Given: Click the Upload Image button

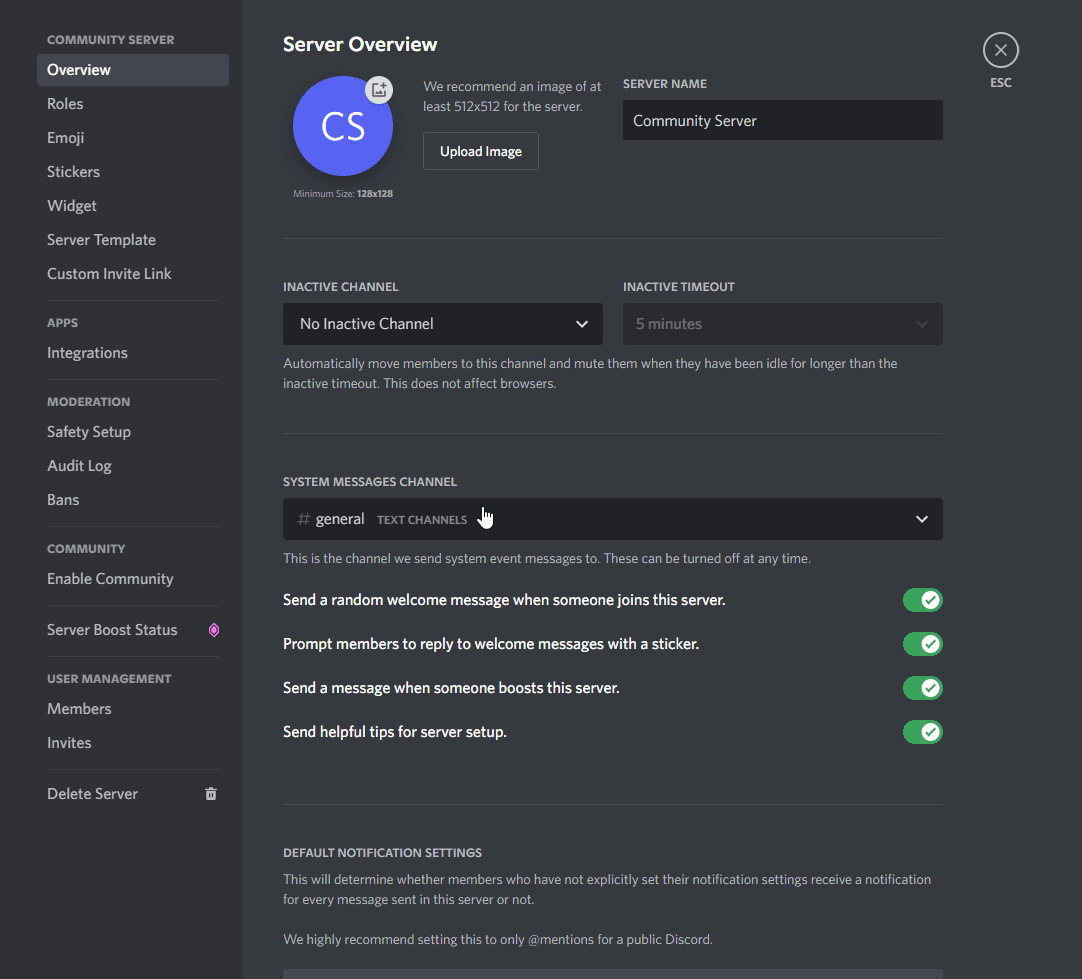Looking at the screenshot, I should tap(481, 151).
